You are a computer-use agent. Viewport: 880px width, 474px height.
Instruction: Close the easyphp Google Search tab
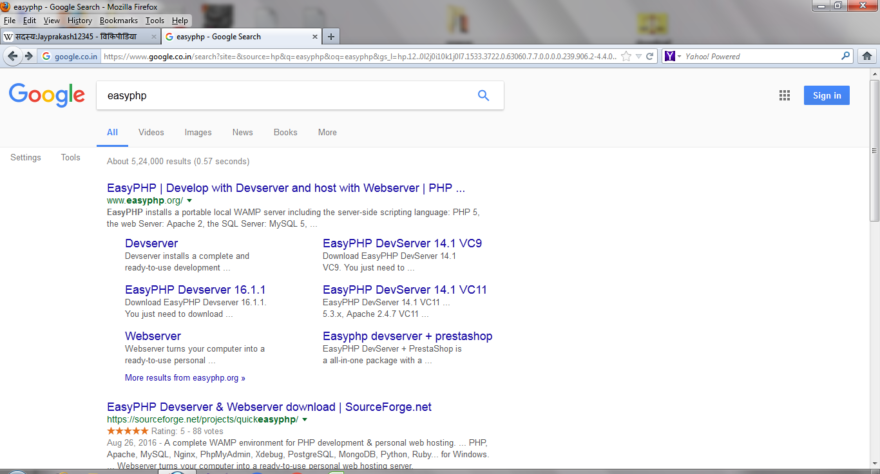tap(315, 36)
